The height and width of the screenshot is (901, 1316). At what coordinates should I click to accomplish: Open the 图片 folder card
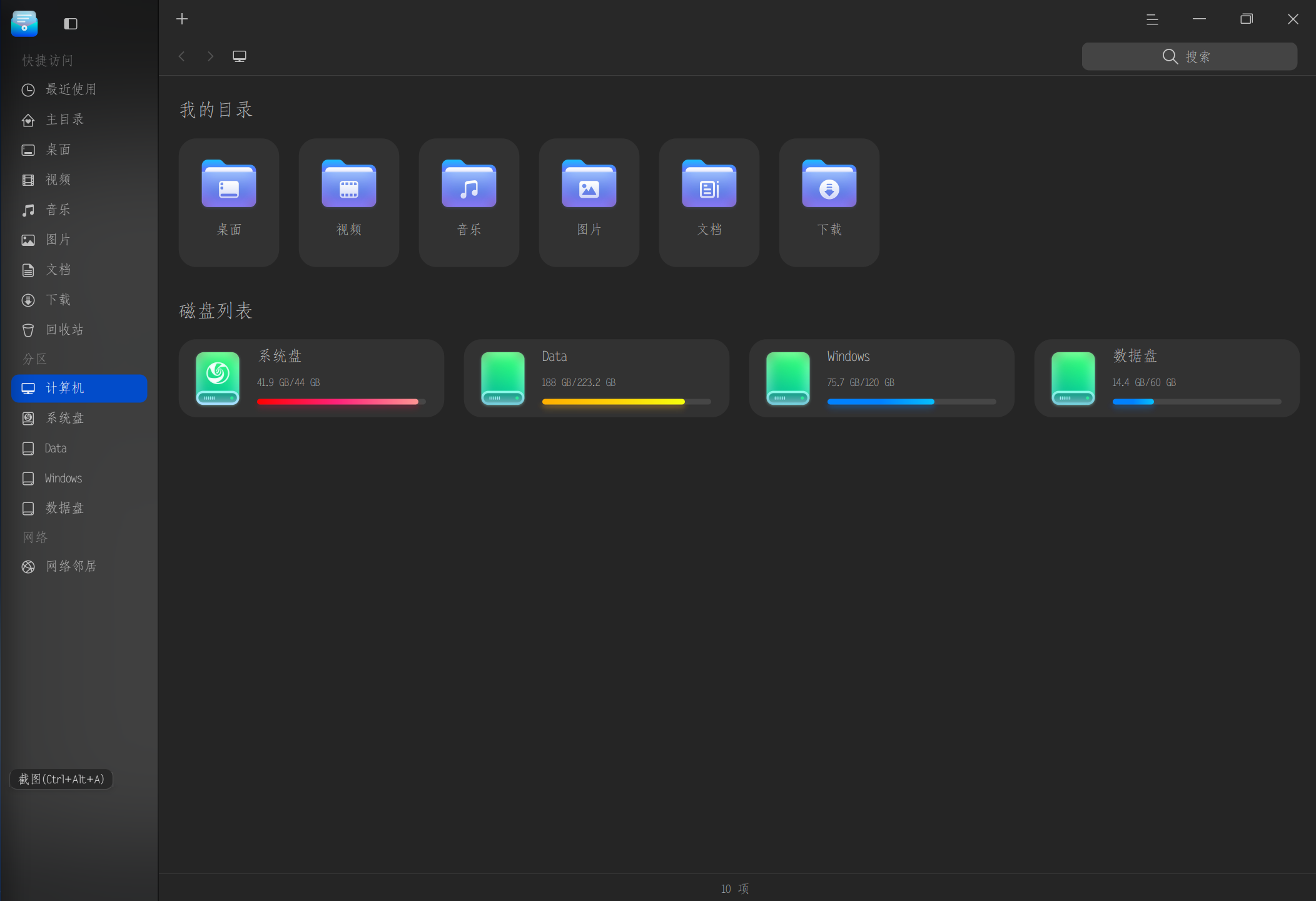589,202
